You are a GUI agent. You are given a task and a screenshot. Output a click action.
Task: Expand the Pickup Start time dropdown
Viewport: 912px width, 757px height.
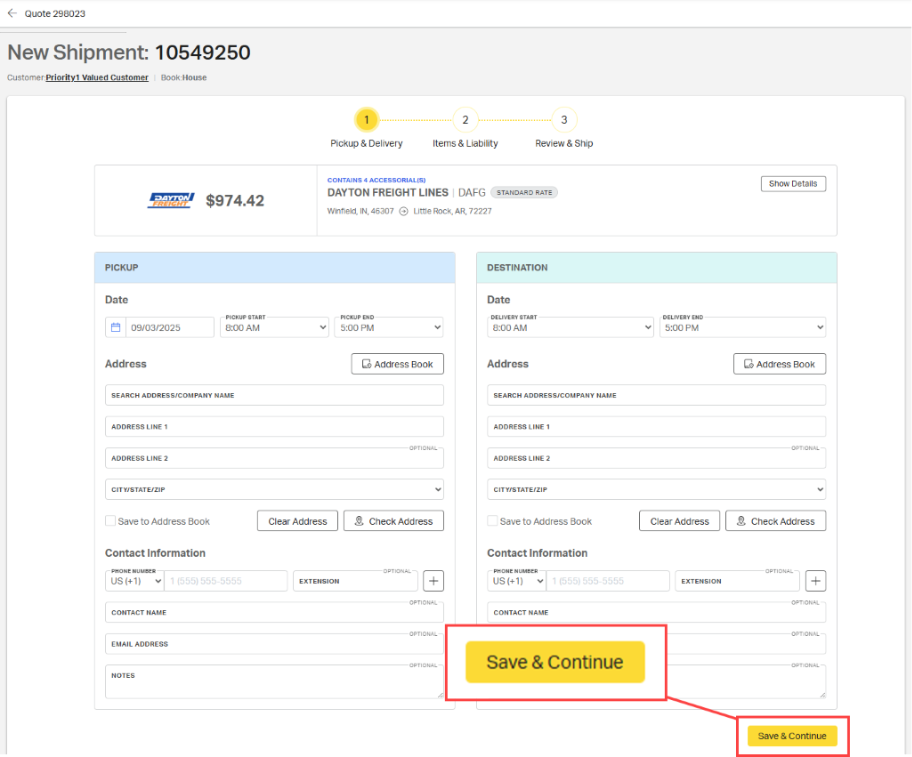[274, 327]
